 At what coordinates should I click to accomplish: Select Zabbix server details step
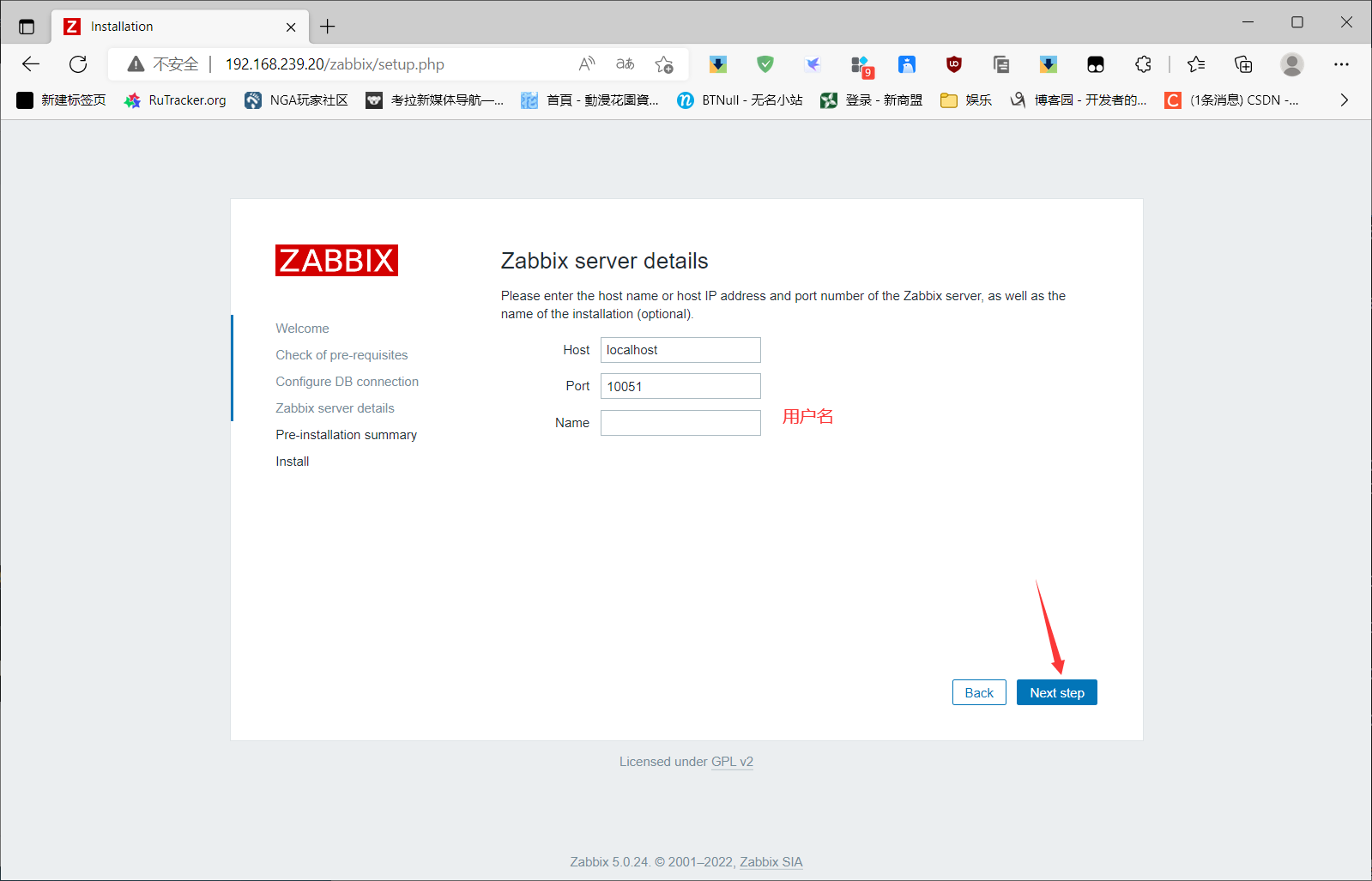pyautogui.click(x=335, y=408)
